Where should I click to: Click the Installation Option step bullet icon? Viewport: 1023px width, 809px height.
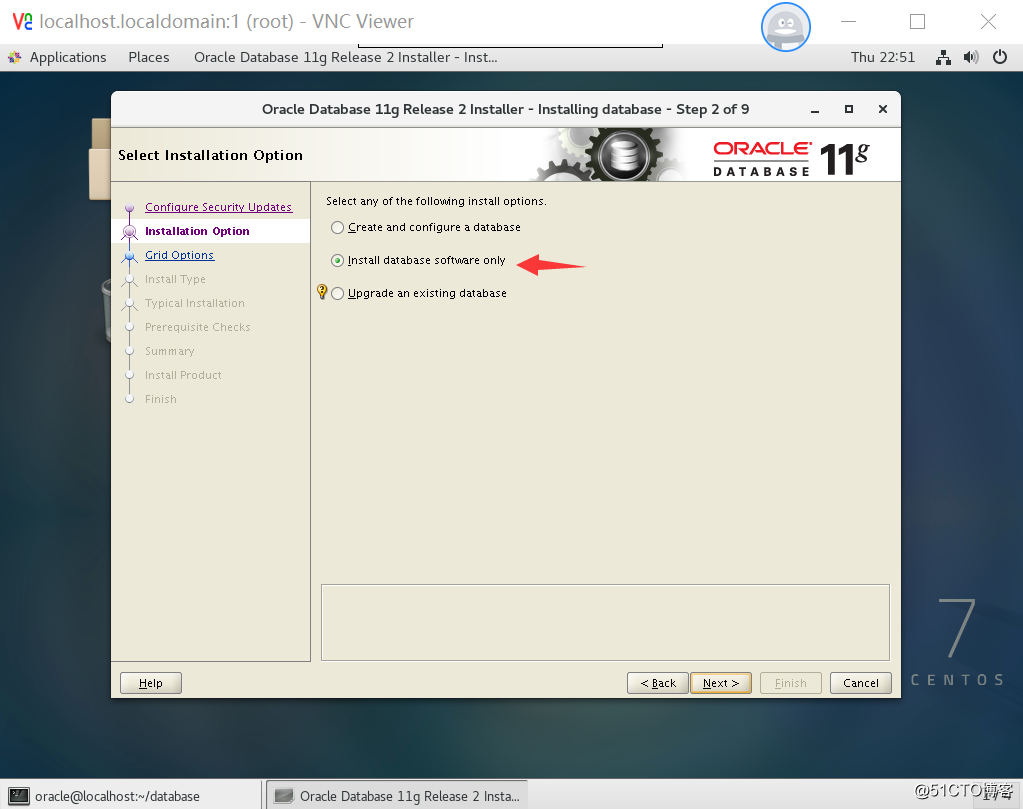129,231
